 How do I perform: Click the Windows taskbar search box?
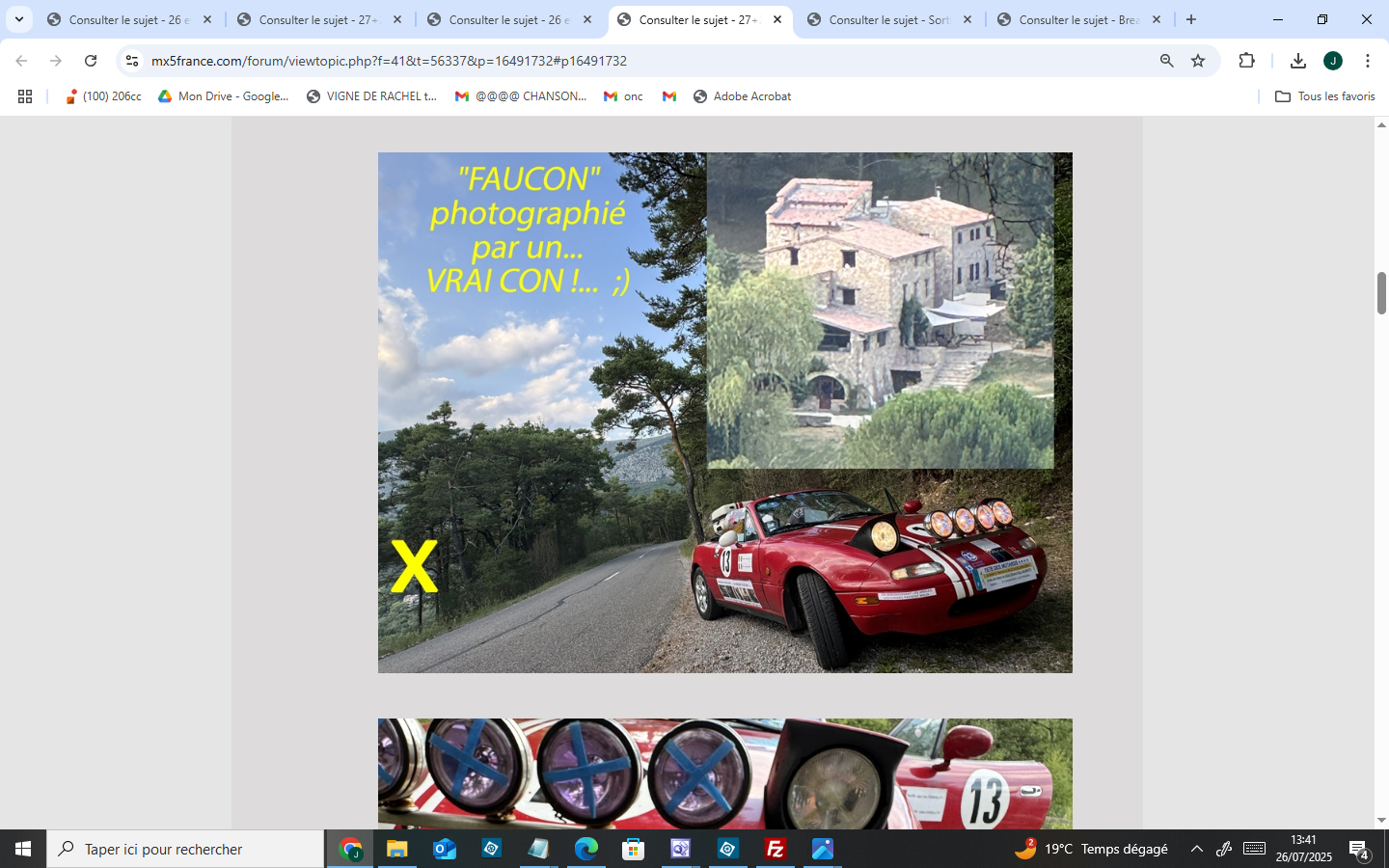[185, 849]
